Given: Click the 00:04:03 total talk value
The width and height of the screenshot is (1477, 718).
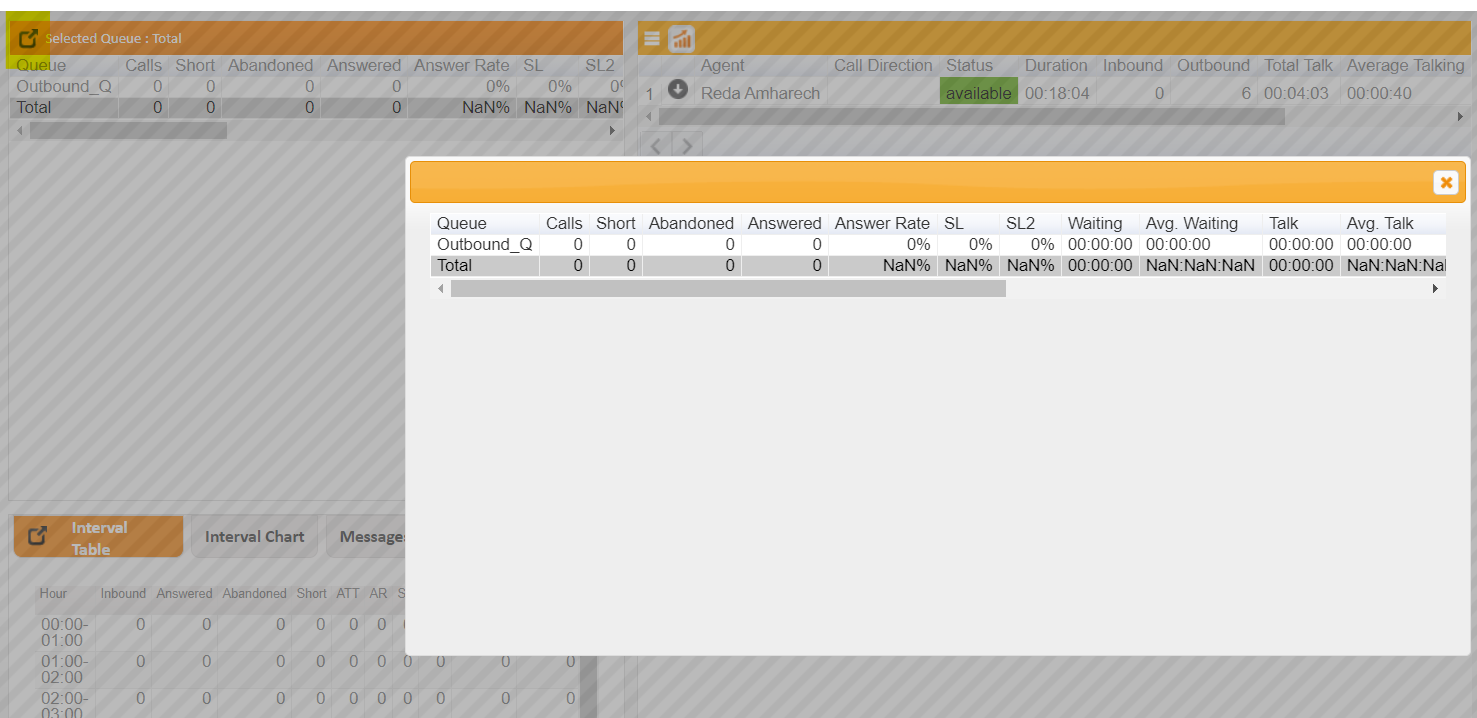Looking at the screenshot, I should click(x=1296, y=93).
